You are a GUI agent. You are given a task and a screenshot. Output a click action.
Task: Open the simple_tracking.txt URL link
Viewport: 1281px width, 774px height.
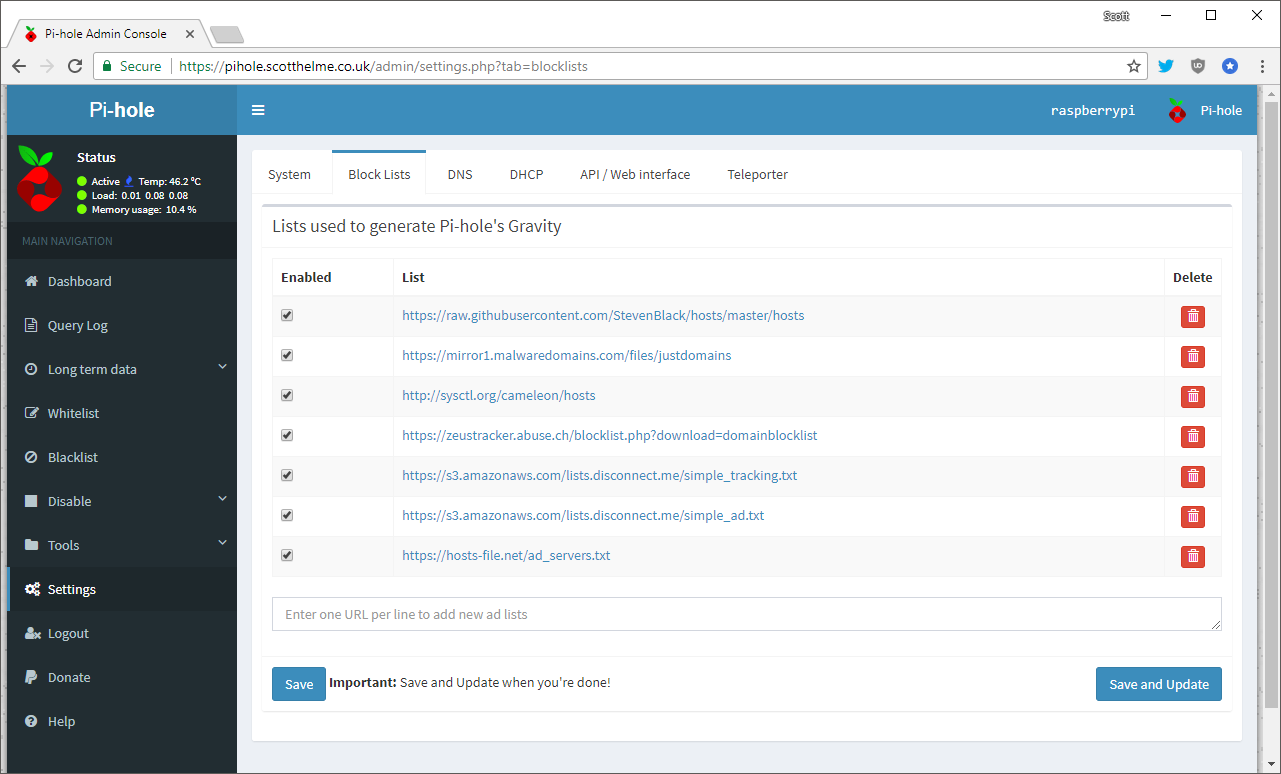tap(599, 475)
